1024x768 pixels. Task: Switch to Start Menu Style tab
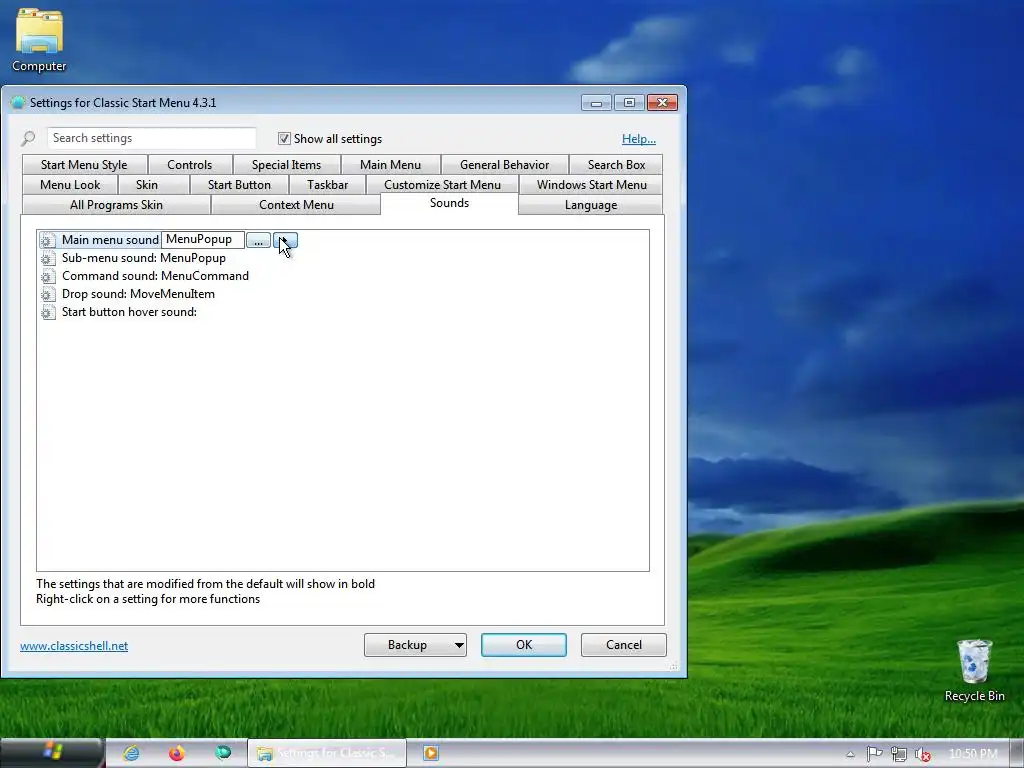point(84,165)
